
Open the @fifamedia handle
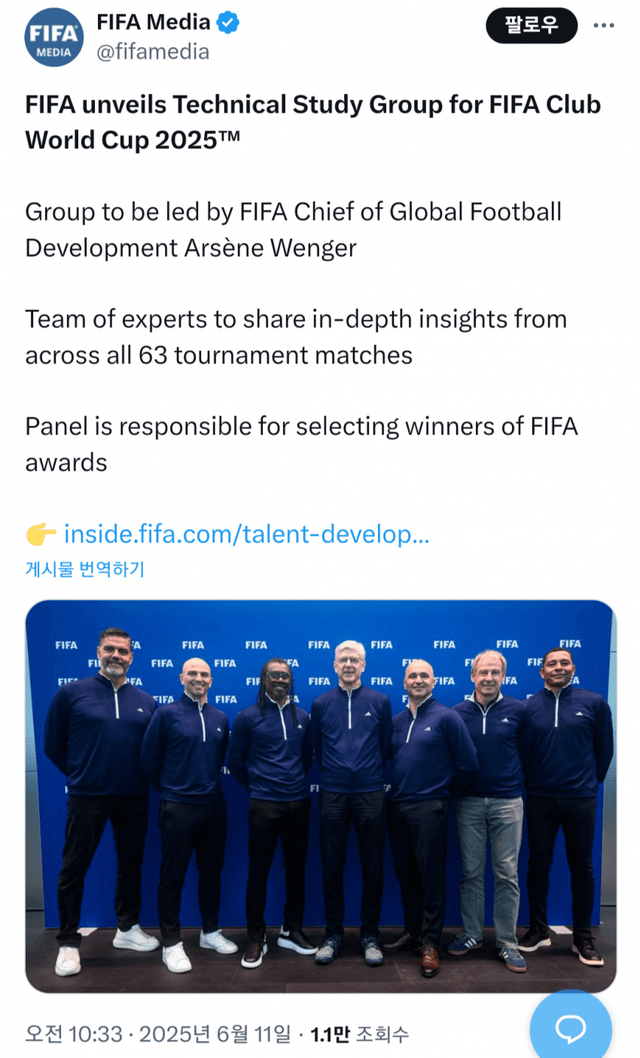coord(152,52)
